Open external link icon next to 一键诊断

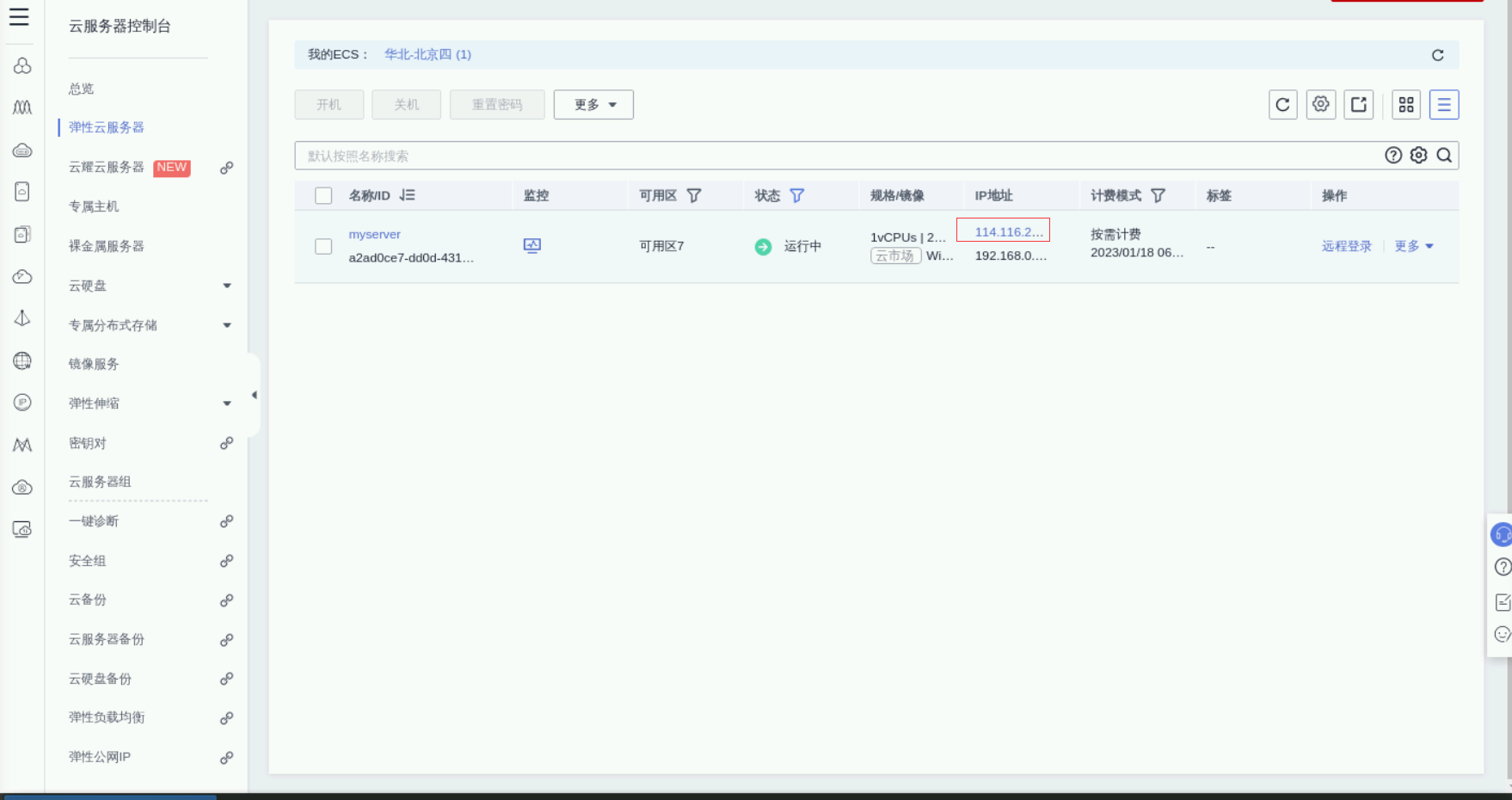click(x=226, y=521)
